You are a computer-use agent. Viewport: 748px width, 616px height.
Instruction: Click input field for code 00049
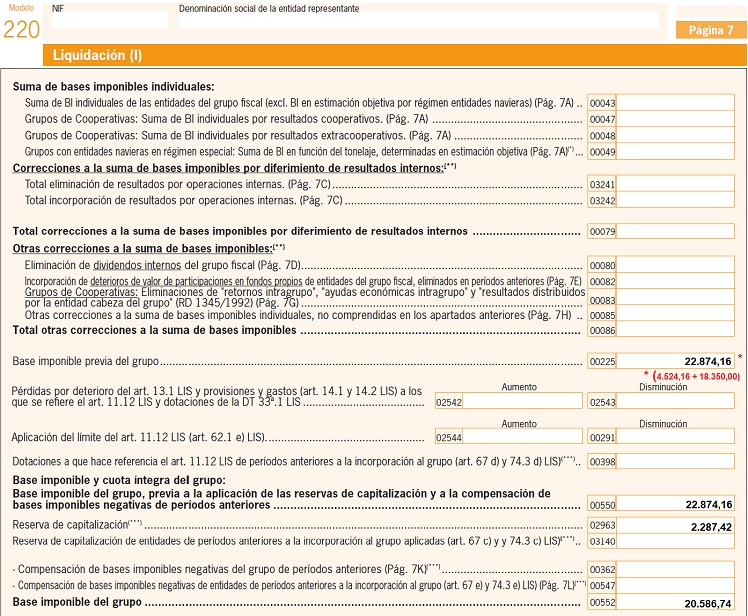point(675,151)
